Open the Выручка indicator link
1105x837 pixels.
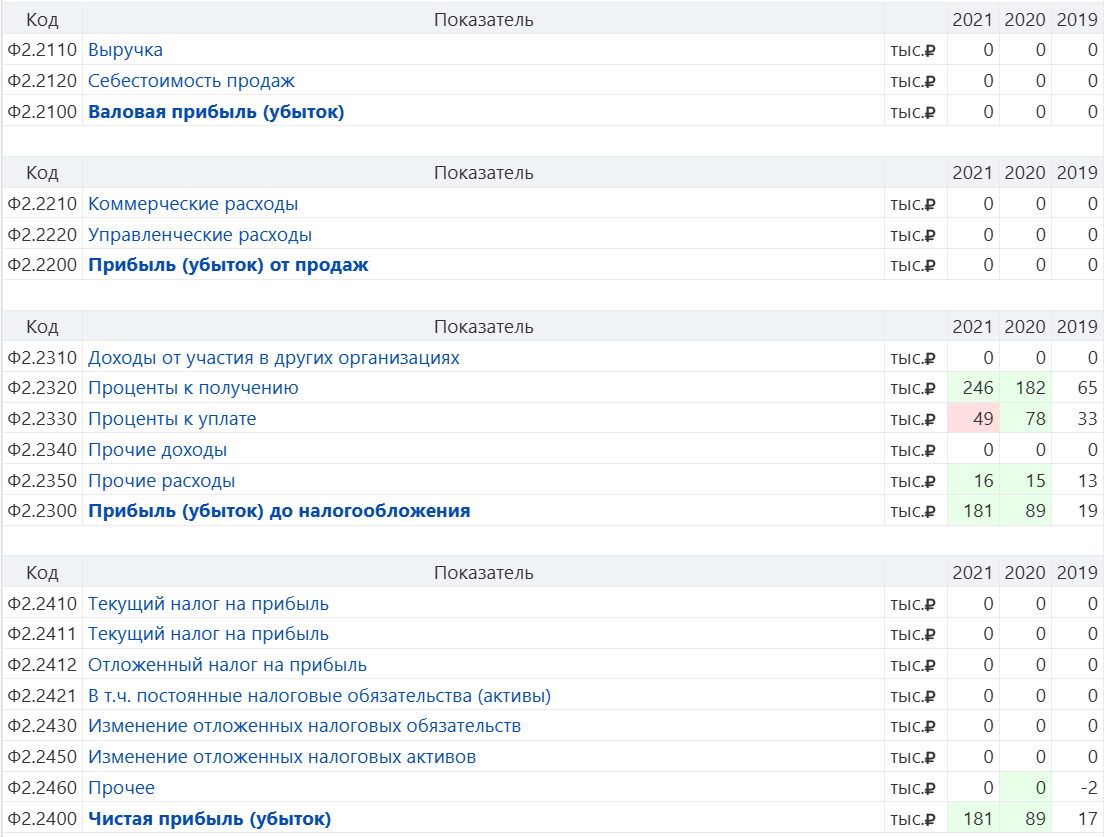coord(125,50)
